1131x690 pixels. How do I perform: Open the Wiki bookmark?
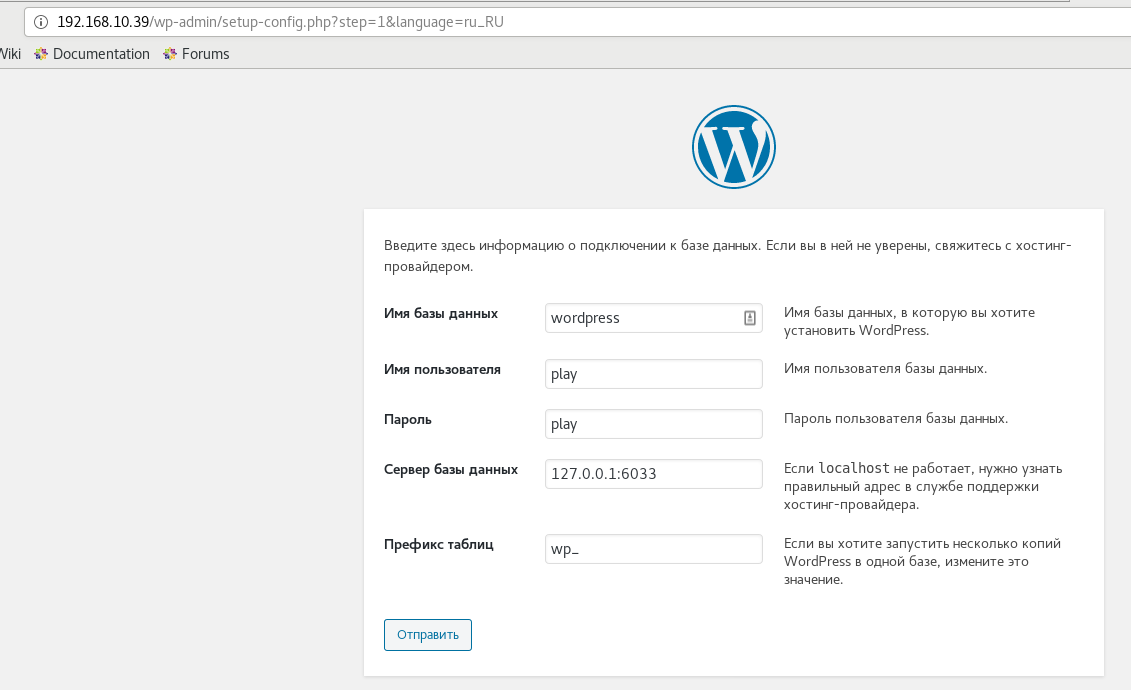[x=10, y=54]
